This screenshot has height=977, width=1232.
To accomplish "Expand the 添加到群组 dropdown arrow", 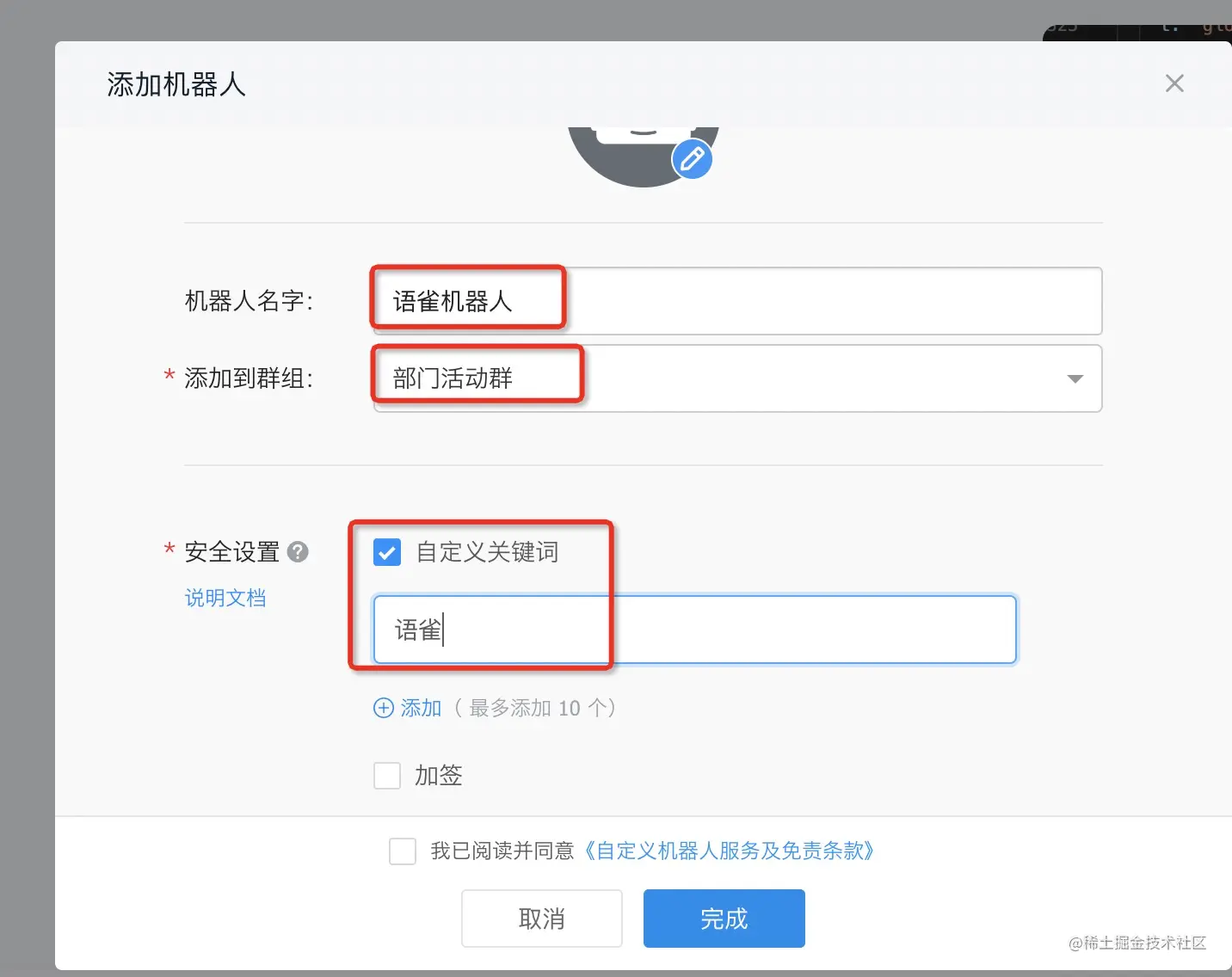I will [1075, 378].
